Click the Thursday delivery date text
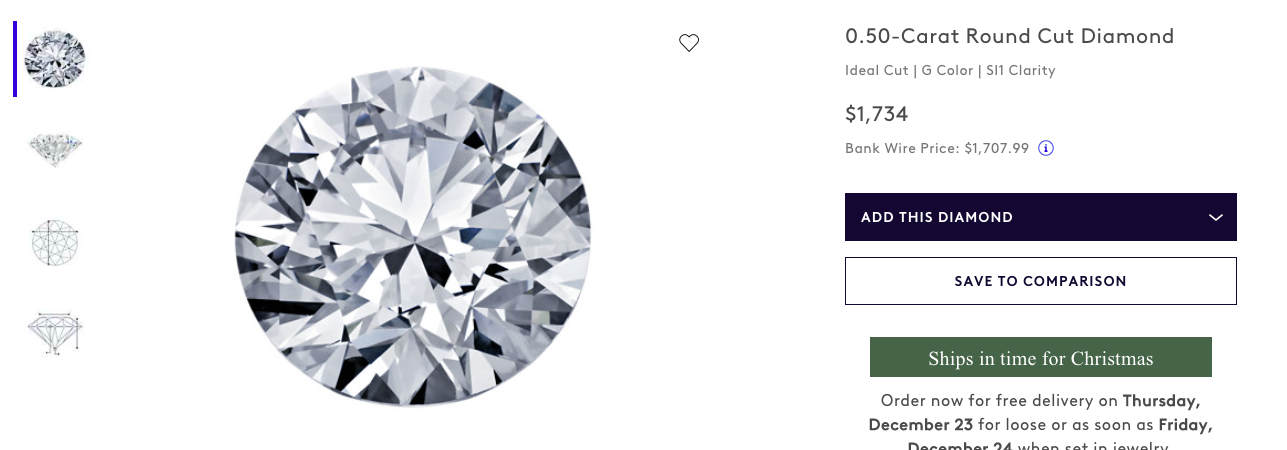 (x=1161, y=401)
